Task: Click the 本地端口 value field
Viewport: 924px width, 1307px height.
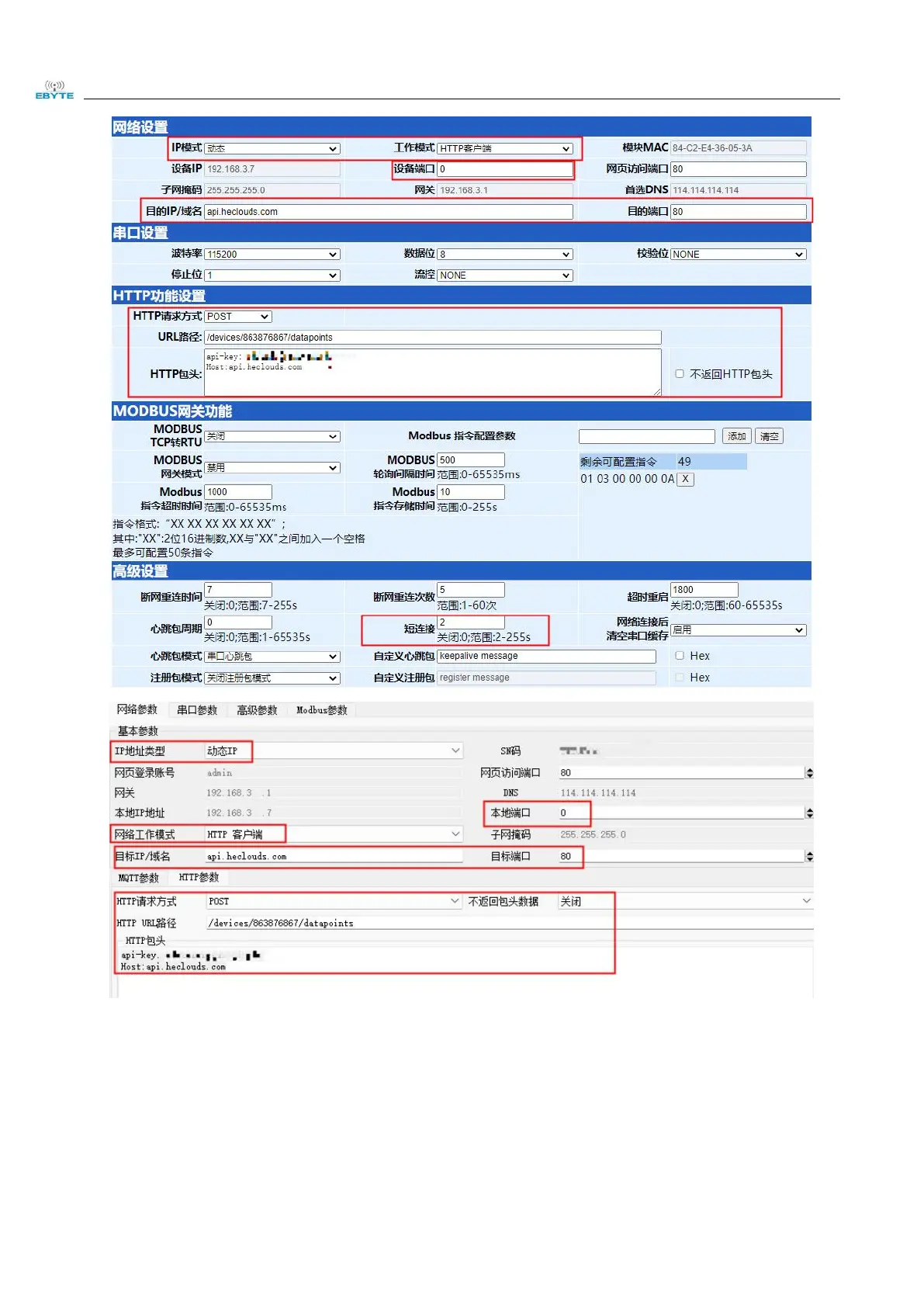Action: pyautogui.click(x=681, y=813)
